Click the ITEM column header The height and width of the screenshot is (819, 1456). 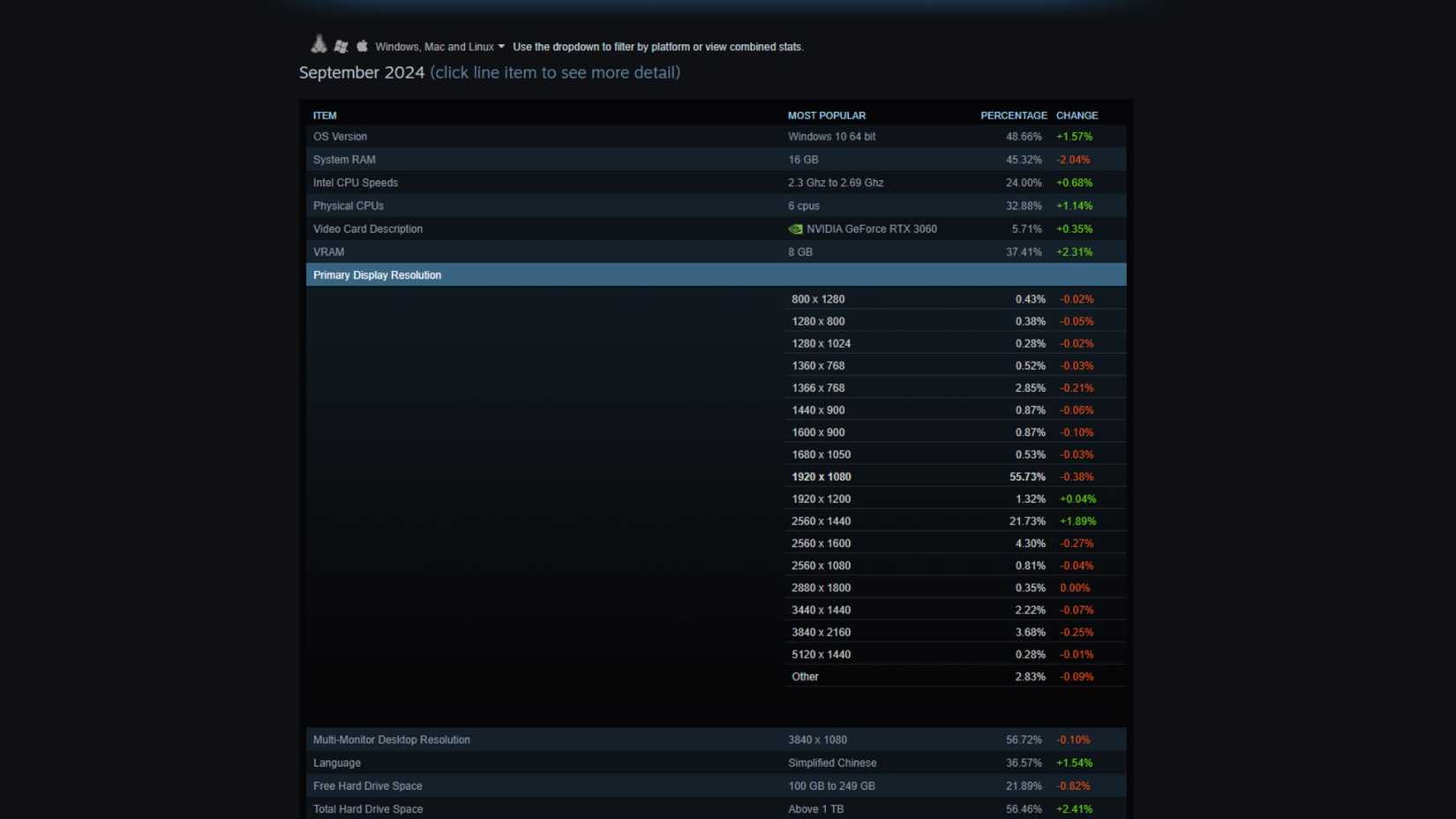pos(325,116)
